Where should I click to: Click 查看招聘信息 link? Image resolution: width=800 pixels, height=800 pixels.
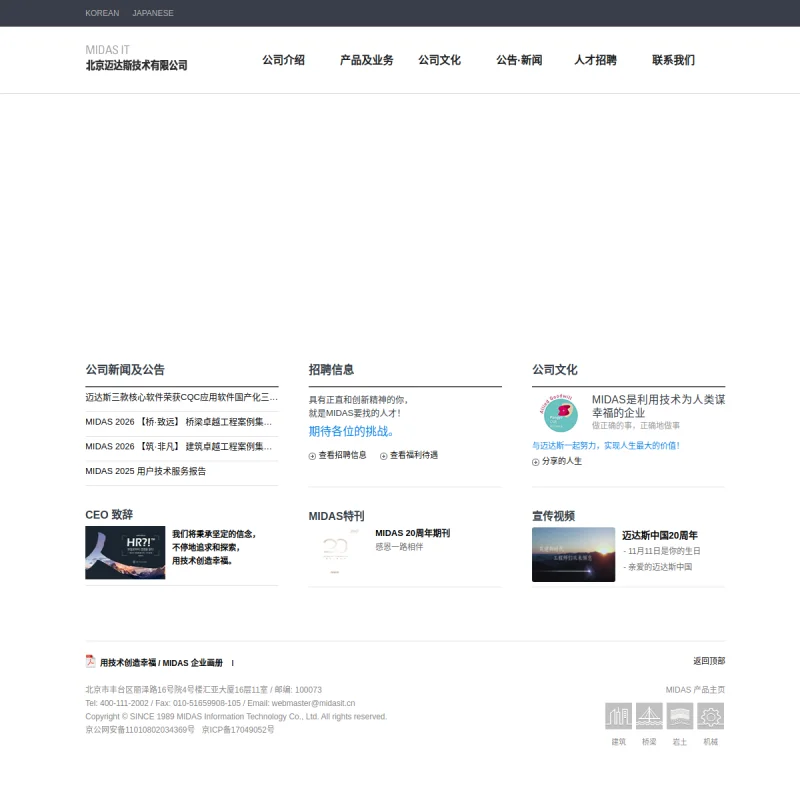click(342, 455)
